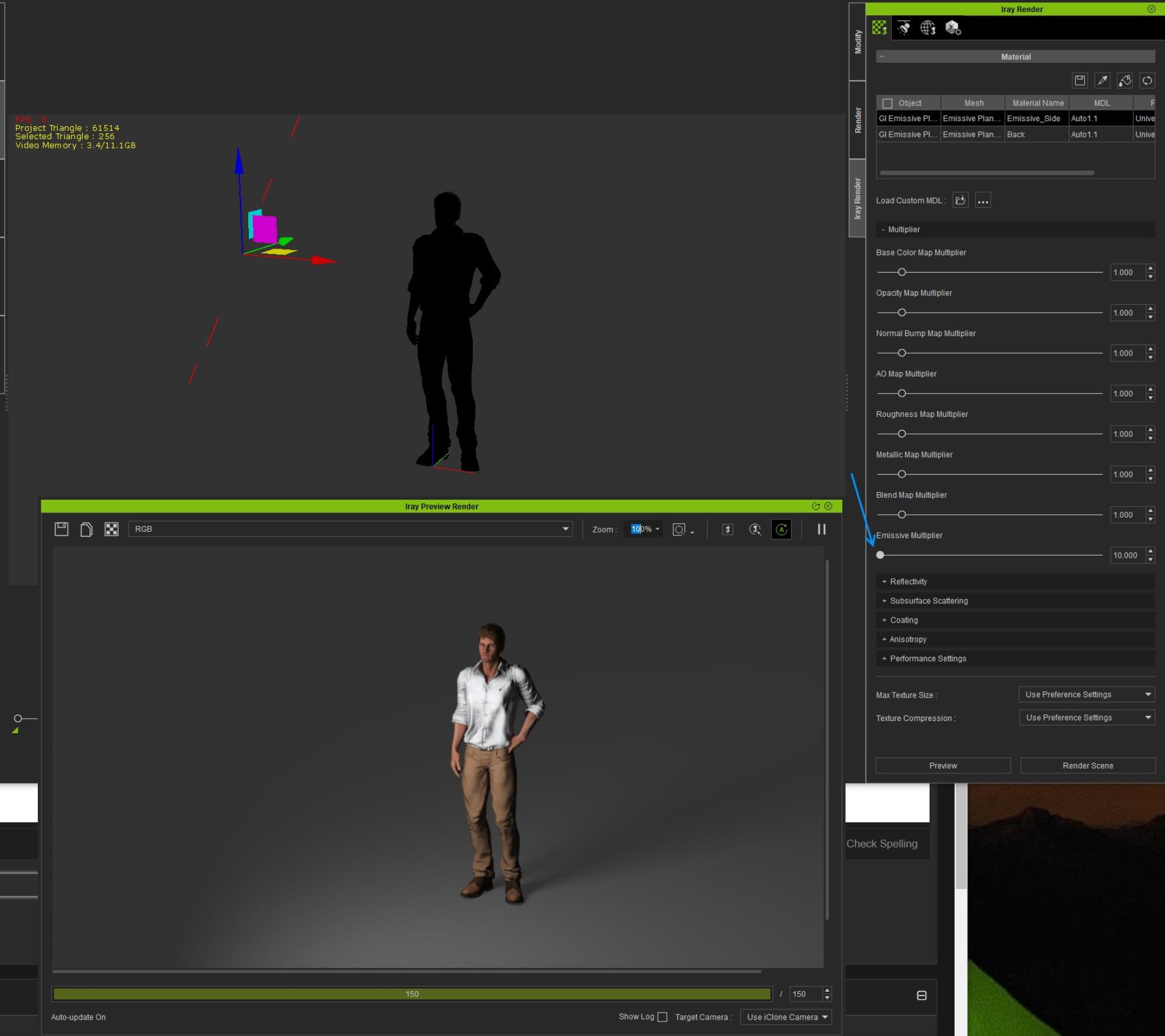The height and width of the screenshot is (1036, 1165).
Task: Sort by the Material Name column header
Action: [1037, 103]
